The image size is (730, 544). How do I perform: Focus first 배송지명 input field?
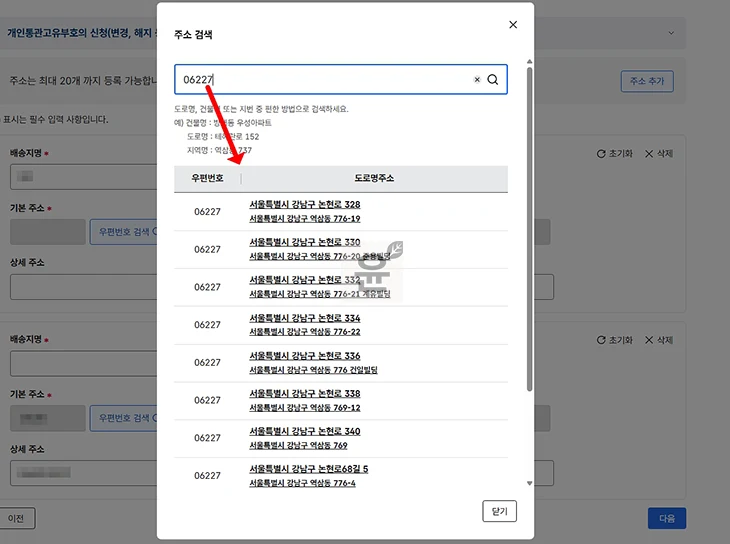84,177
